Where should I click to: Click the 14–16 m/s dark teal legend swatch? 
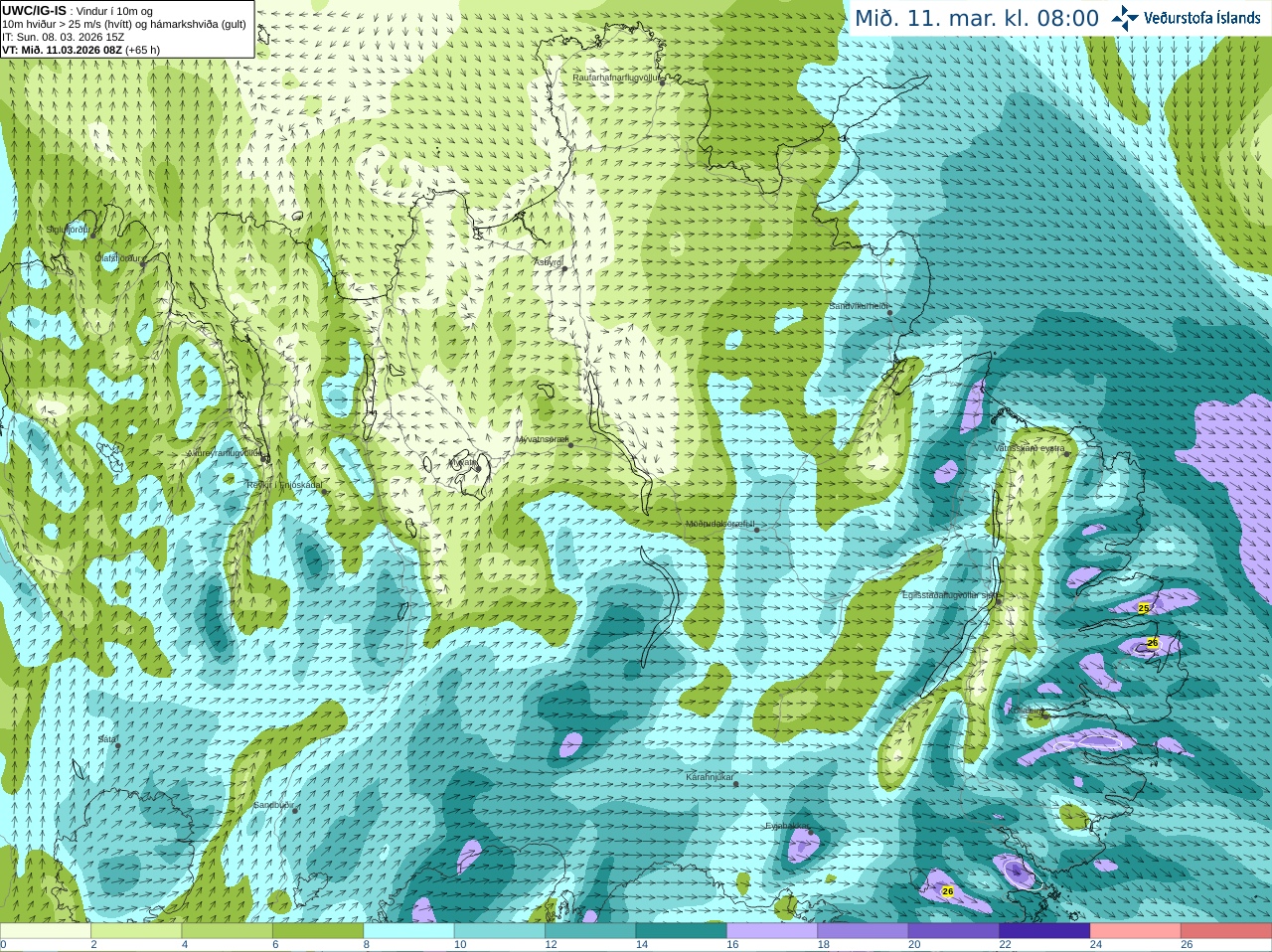pyautogui.click(x=682, y=931)
